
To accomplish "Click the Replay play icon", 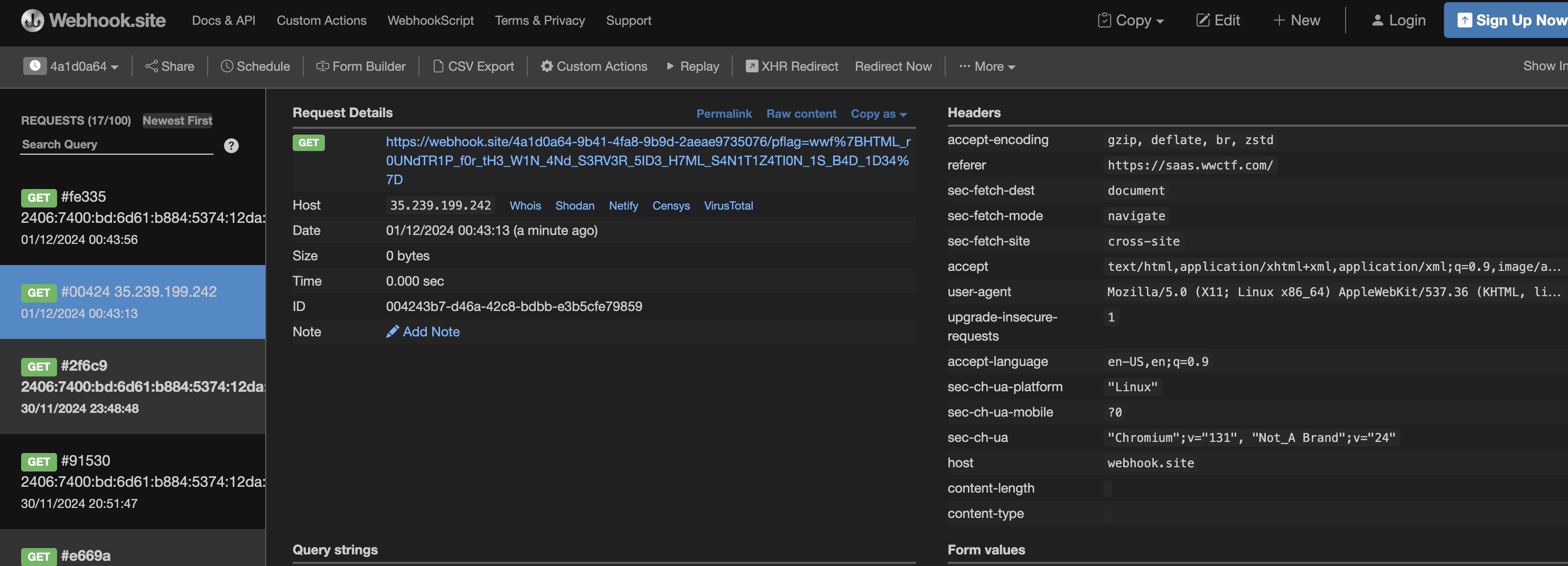I will pos(670,65).
